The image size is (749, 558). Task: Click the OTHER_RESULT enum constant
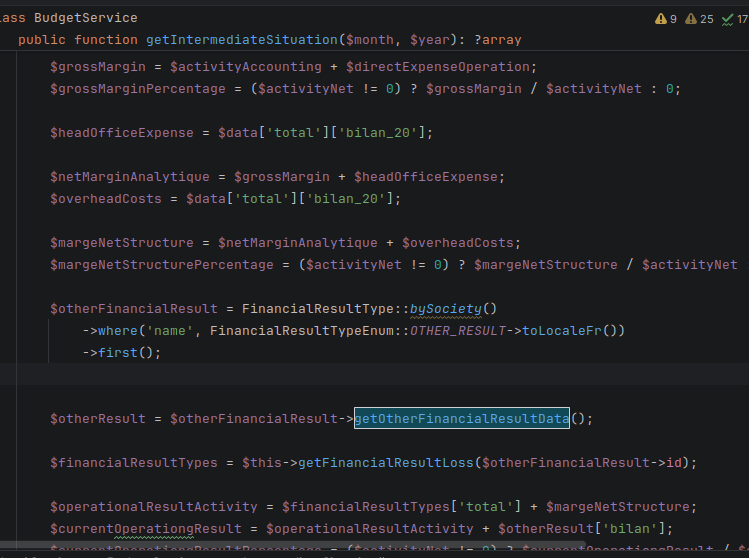pos(458,331)
